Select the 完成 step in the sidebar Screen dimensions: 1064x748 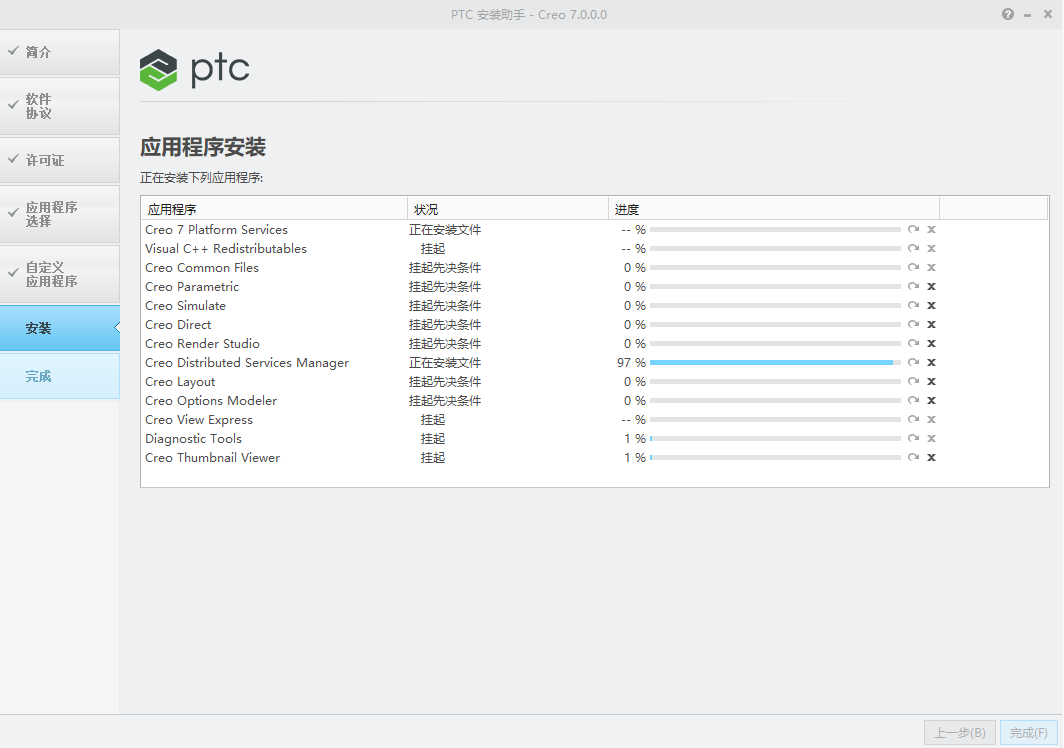click(60, 375)
